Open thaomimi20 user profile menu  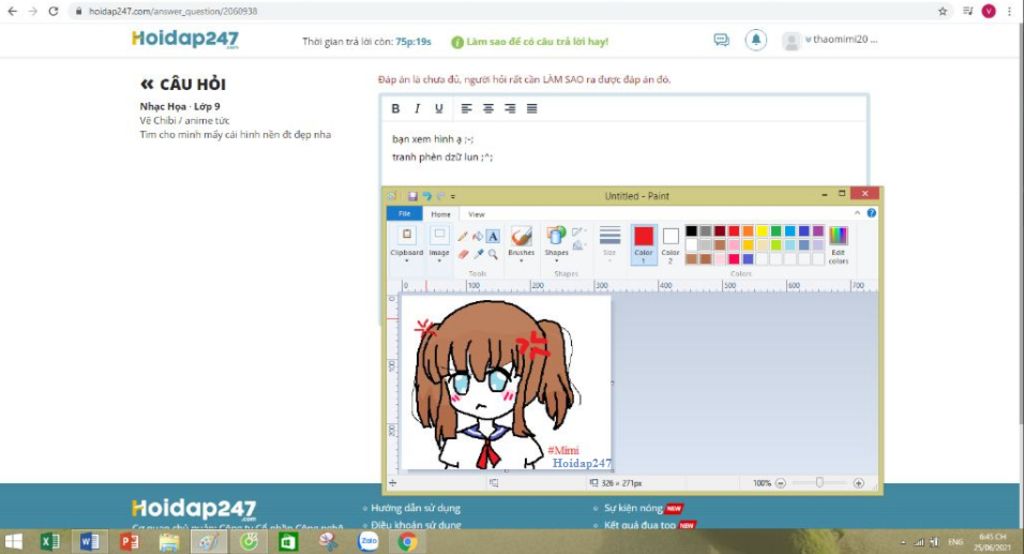click(830, 41)
